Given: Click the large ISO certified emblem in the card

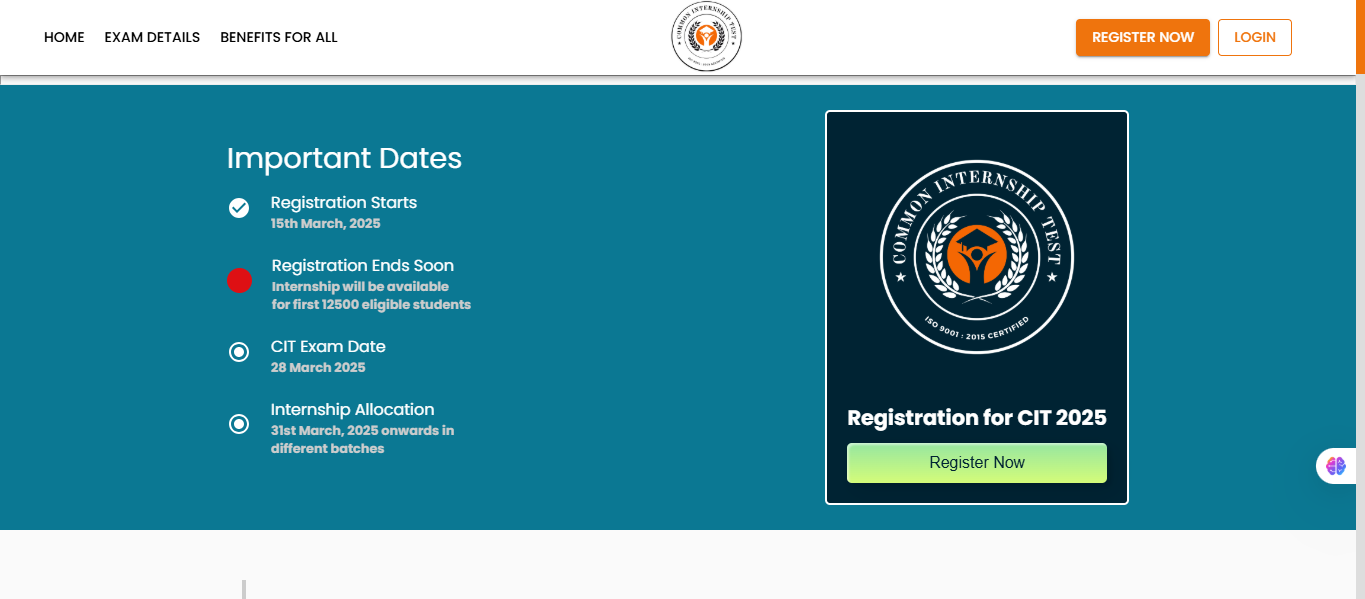Looking at the screenshot, I should tap(976, 257).
